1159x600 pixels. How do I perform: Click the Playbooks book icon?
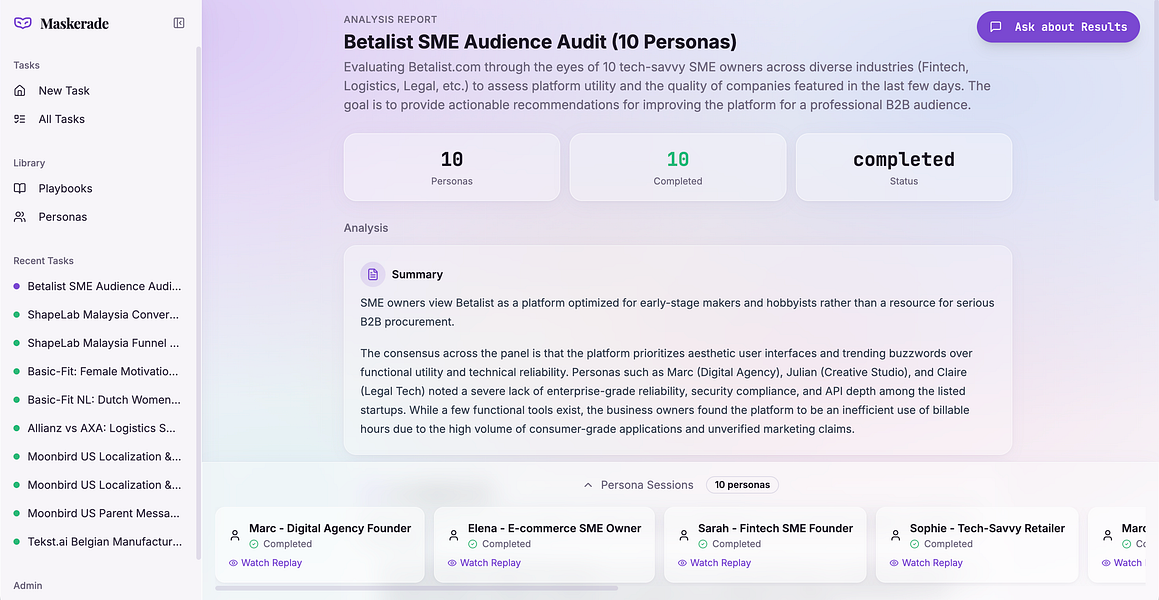pyautogui.click(x=20, y=188)
